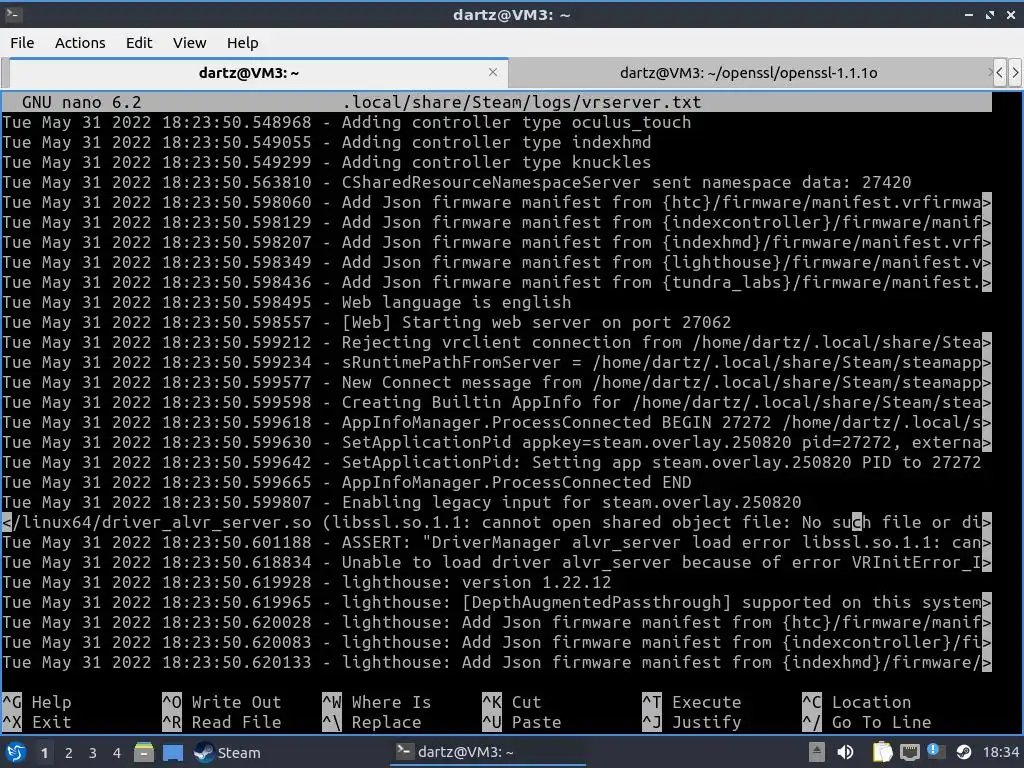The width and height of the screenshot is (1024, 768).
Task: Click the terminal icon in title bar
Action: [x=13, y=14]
